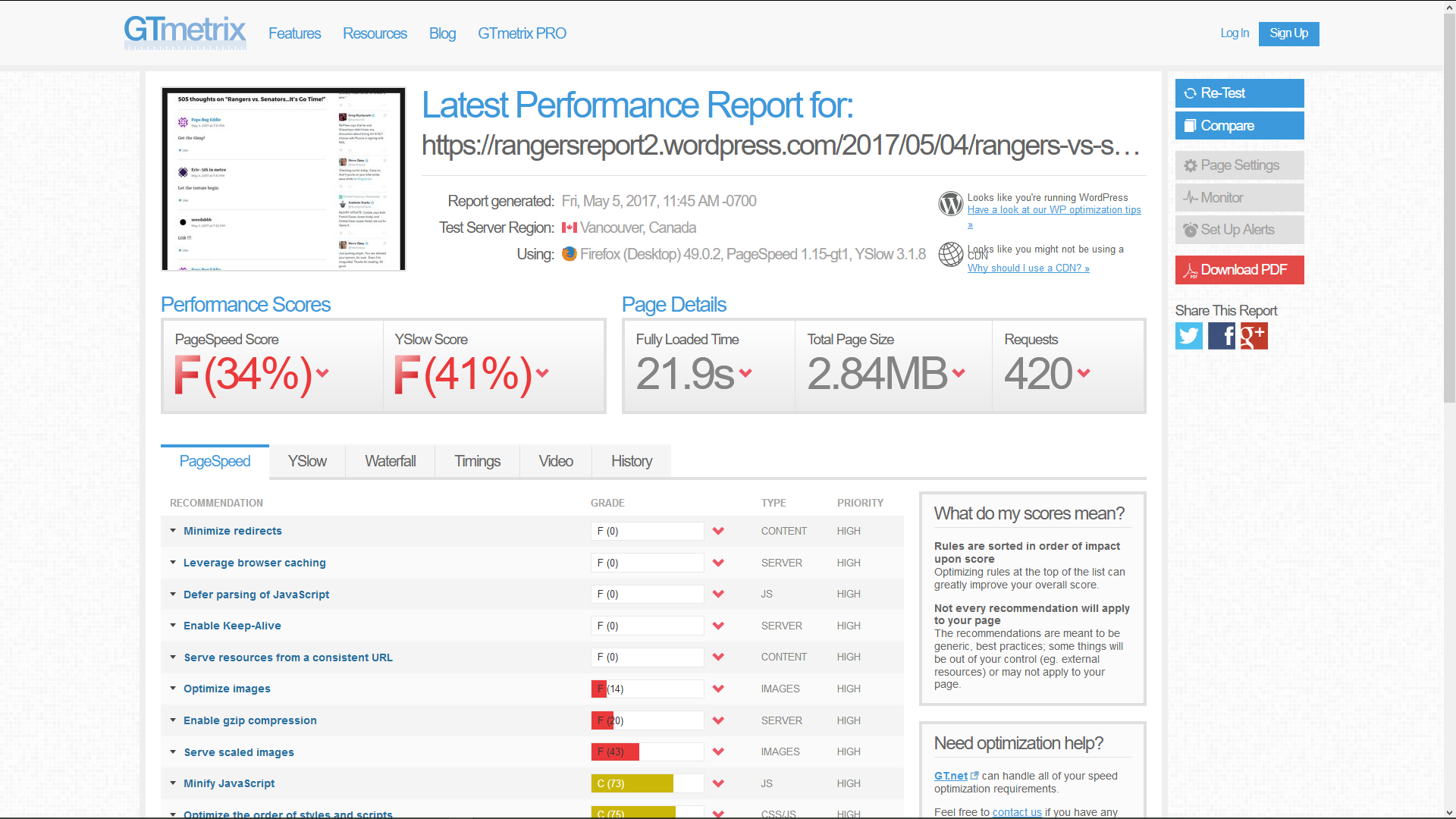Click the page screenshot thumbnail

tap(284, 179)
